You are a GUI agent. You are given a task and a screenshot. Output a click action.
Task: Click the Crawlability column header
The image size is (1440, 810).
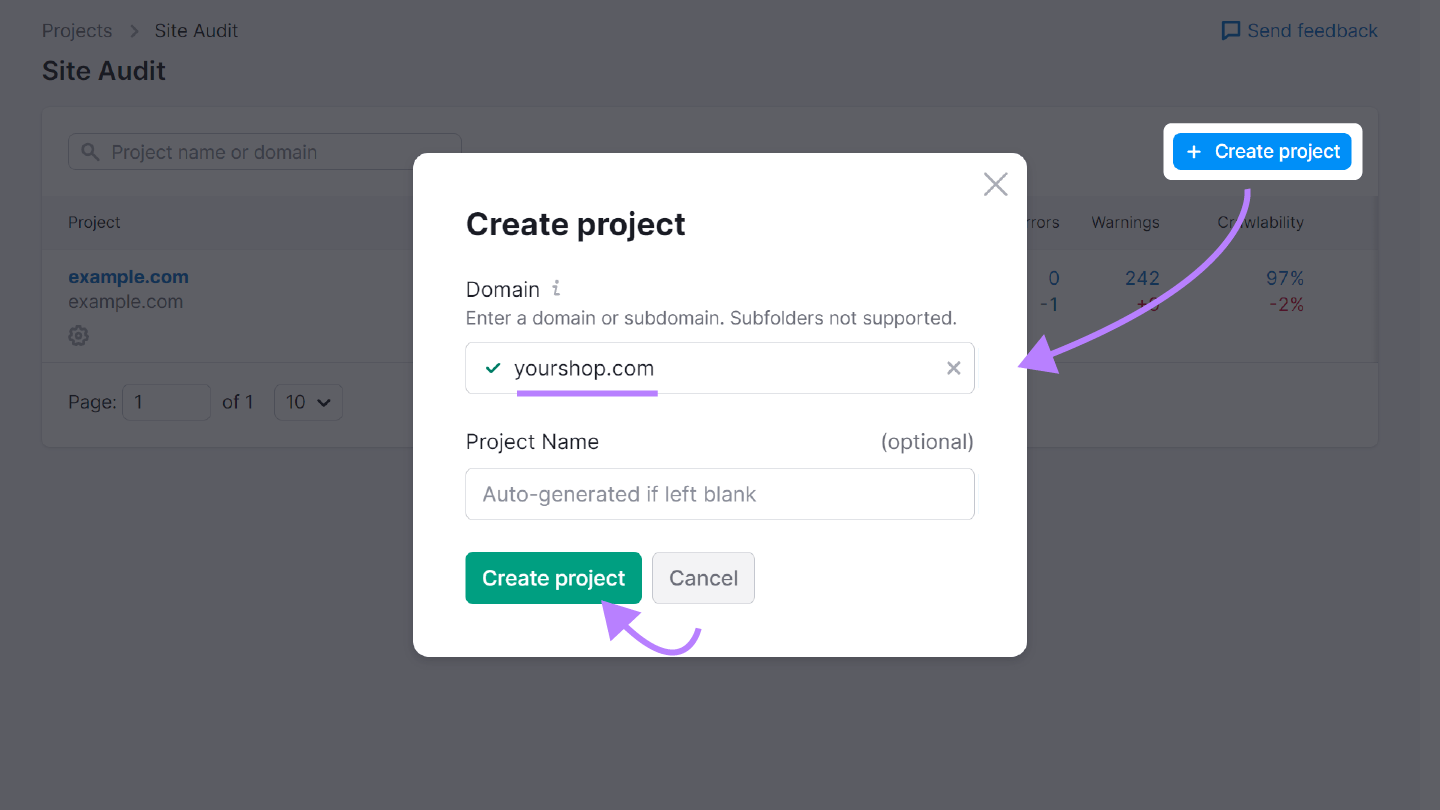[x=1260, y=222]
